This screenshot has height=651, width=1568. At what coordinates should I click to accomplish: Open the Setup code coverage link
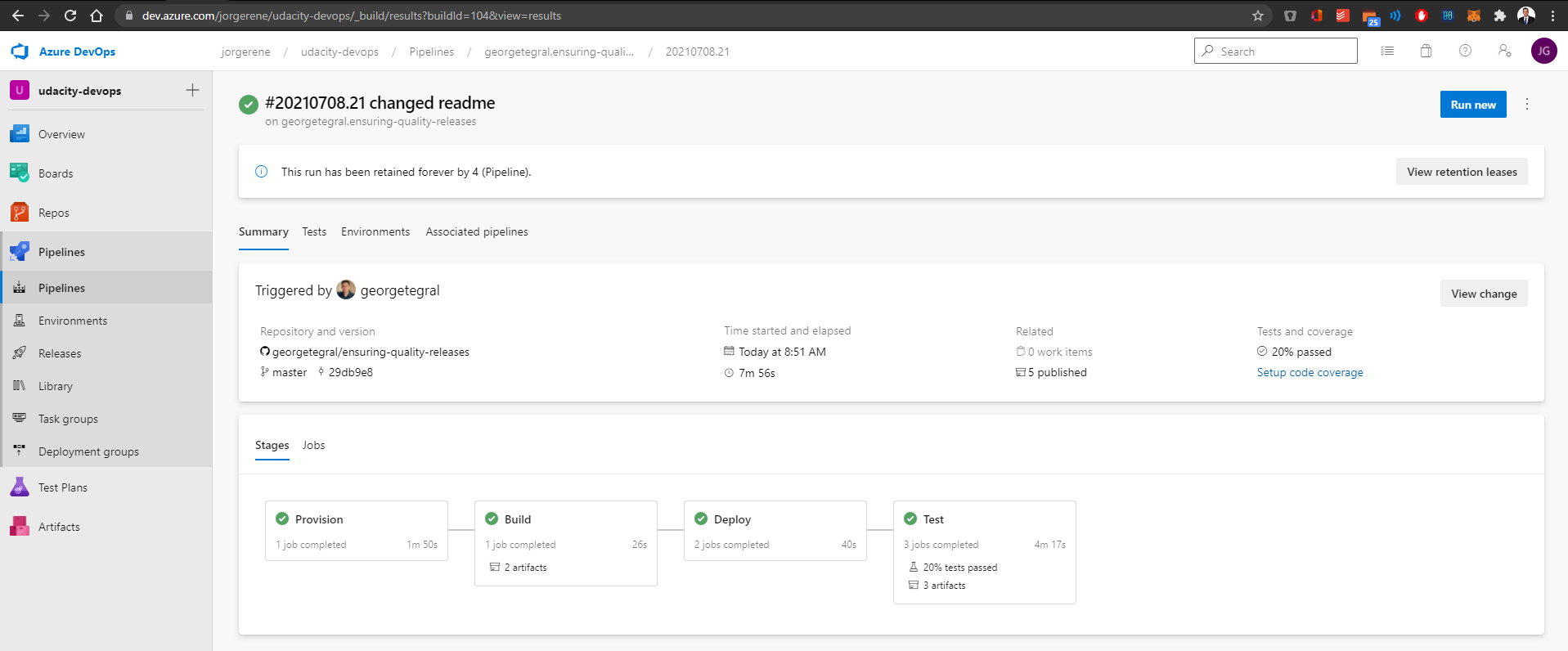[1310, 372]
